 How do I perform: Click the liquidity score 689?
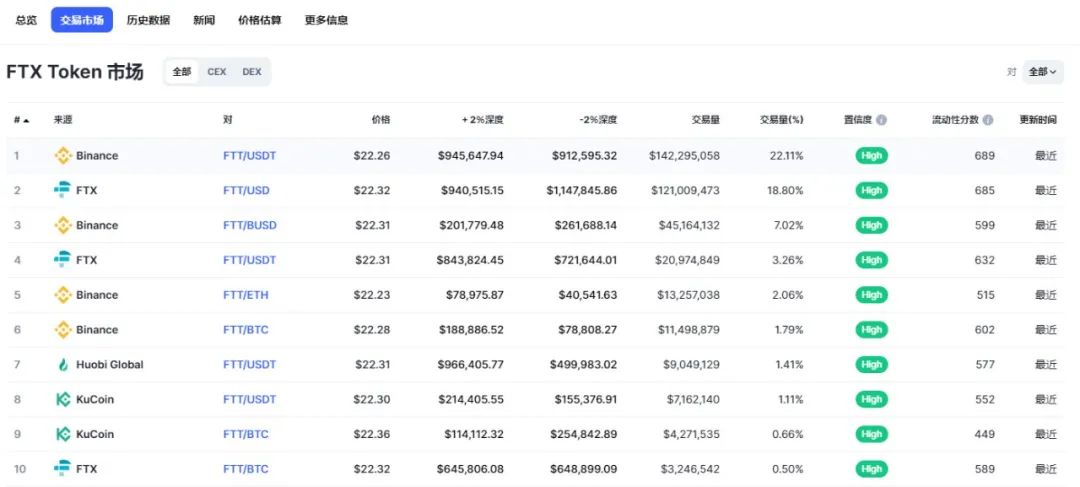[x=985, y=156]
